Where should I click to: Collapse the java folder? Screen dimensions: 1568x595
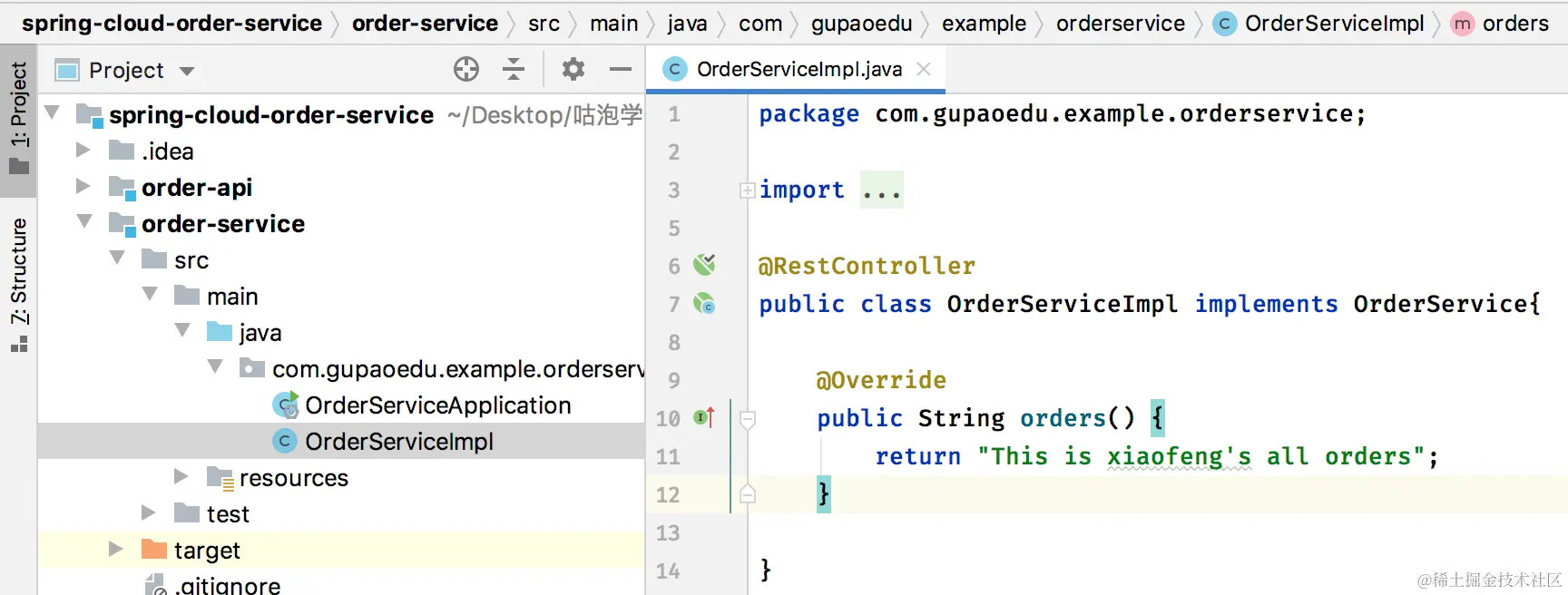coord(182,330)
